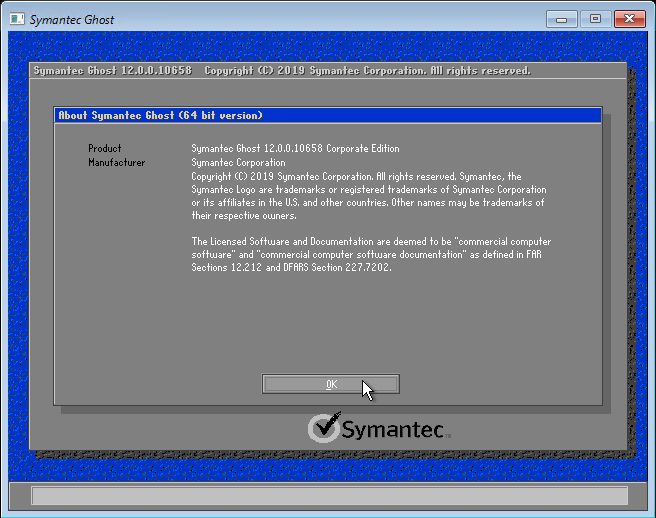The width and height of the screenshot is (656, 518).
Task: Click the 'Sections 12.212 and DFARS' text line
Action: [292, 267]
